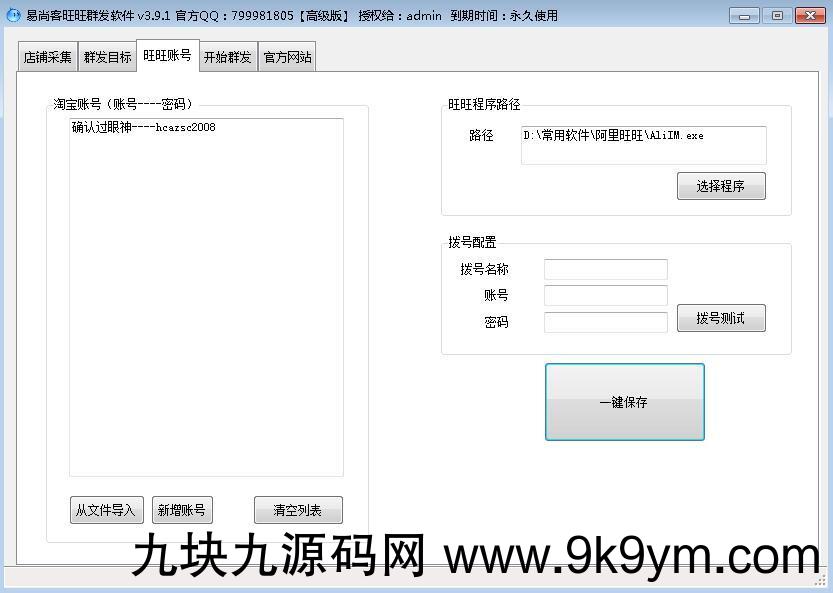Go to the 开始群发 tab

tap(227, 57)
